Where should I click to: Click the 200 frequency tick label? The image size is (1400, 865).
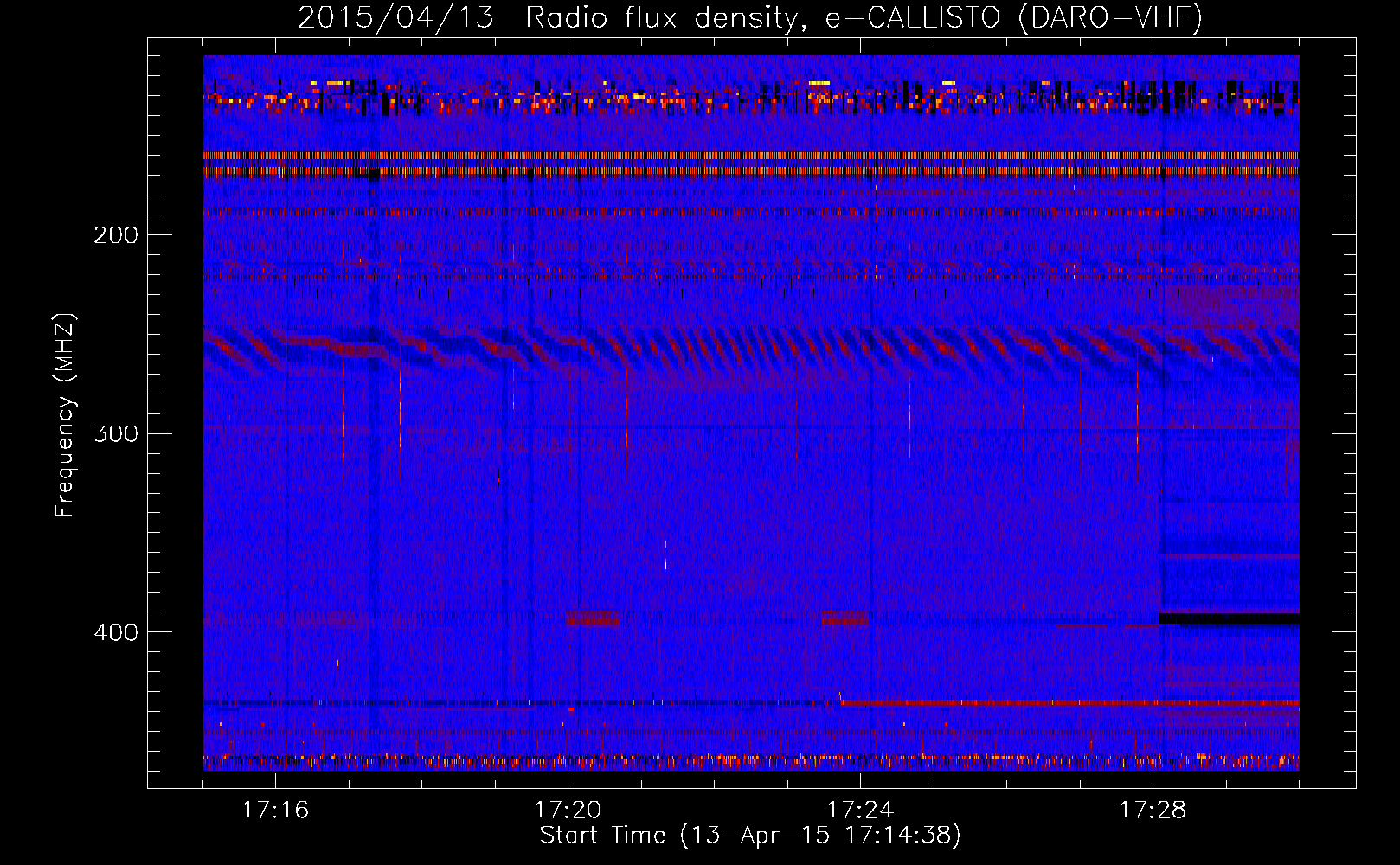[115, 235]
